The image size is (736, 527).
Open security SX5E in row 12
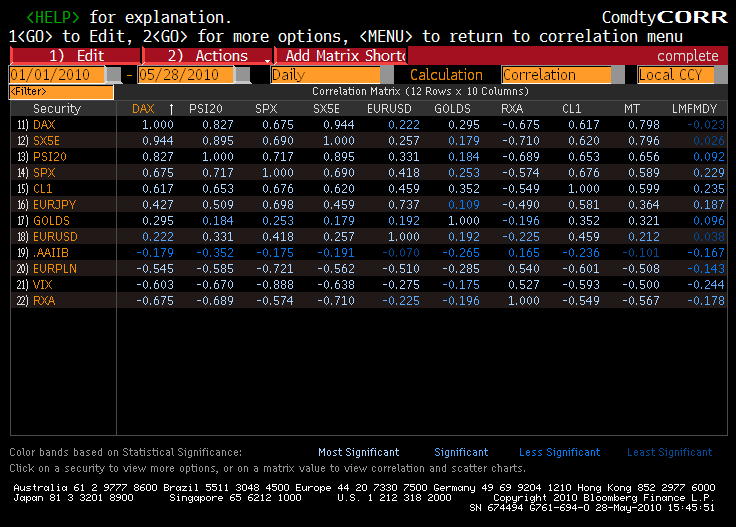pos(46,141)
